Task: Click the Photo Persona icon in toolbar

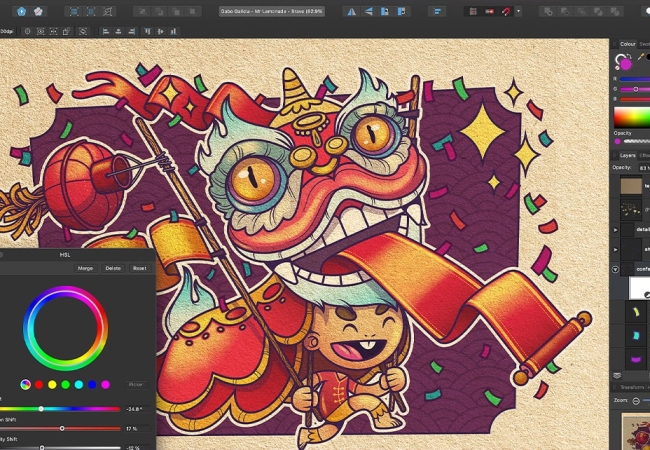Action: coord(22,11)
